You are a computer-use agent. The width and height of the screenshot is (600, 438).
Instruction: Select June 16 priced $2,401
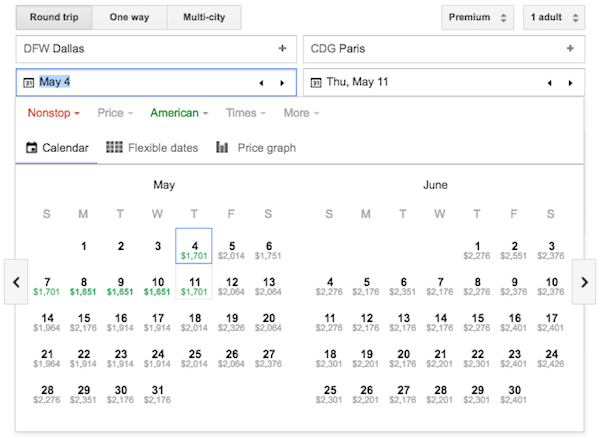tap(514, 322)
